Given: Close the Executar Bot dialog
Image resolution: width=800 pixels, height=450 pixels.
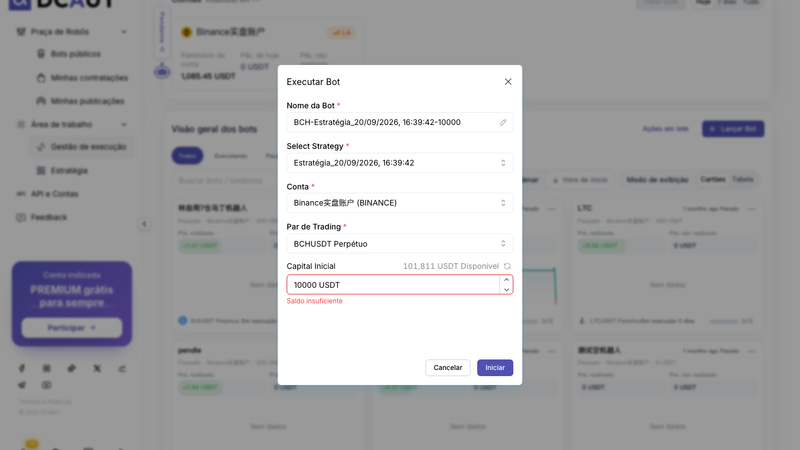Looking at the screenshot, I should coord(508,82).
